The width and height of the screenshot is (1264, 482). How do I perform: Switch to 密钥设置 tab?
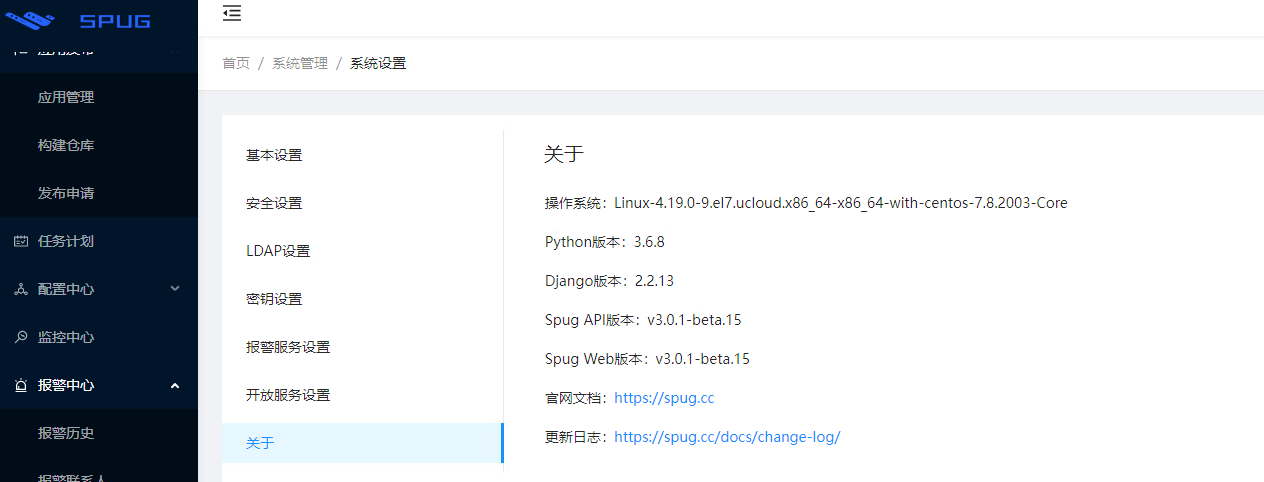click(362, 299)
